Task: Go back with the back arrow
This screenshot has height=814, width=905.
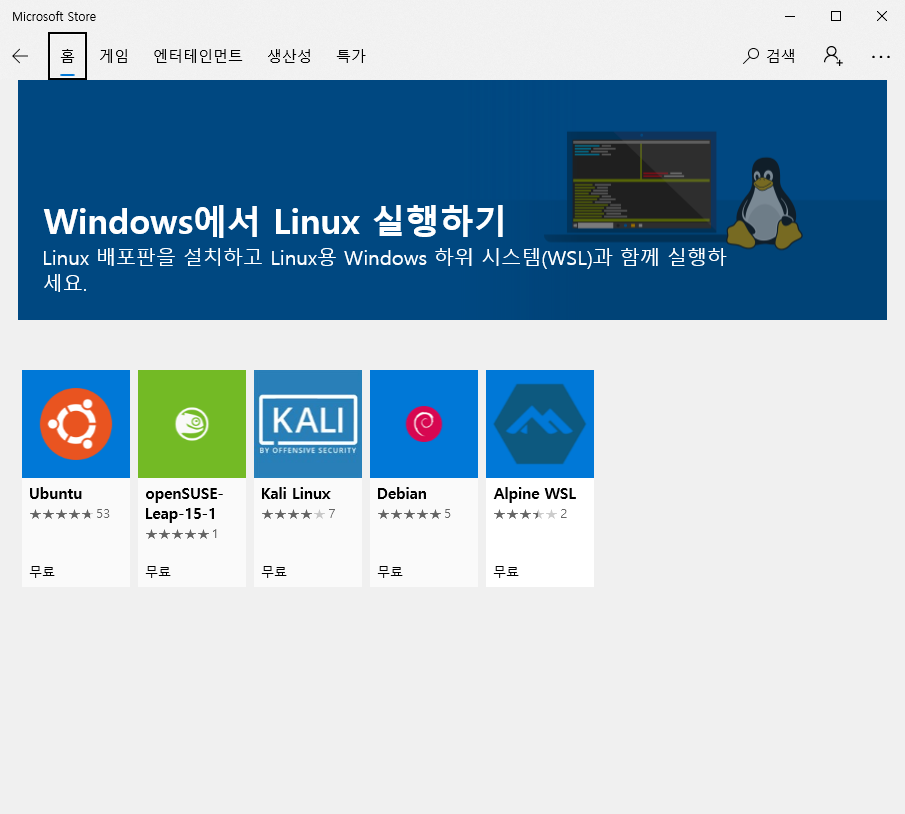Action: tap(20, 56)
